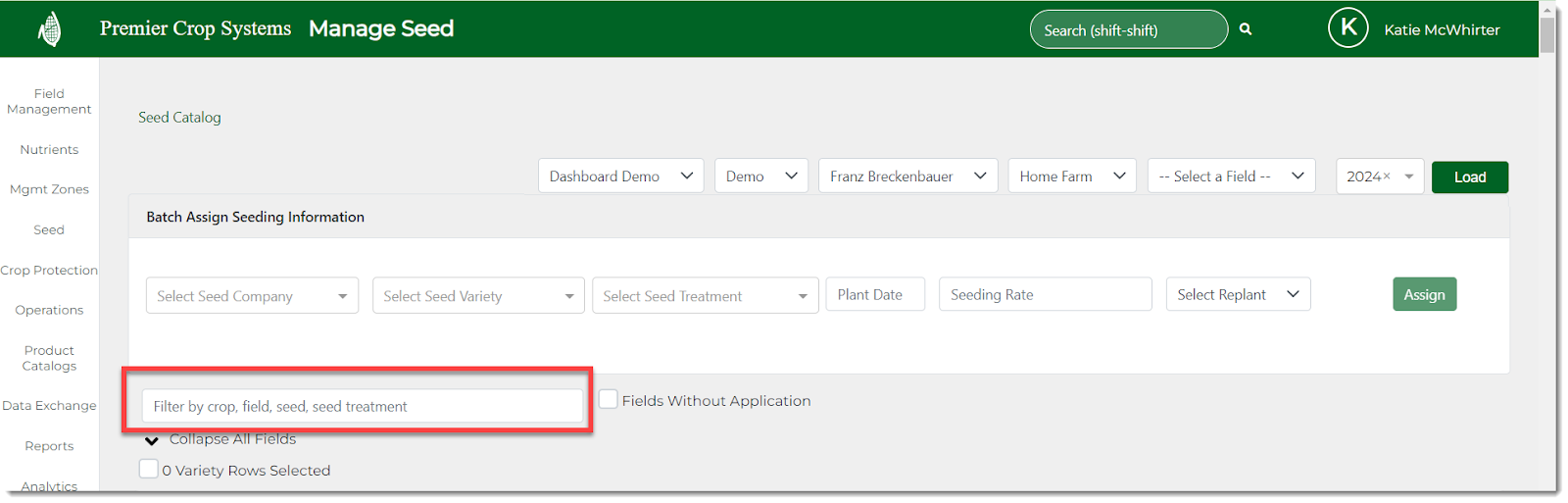Click the Search (shift-shift) field
This screenshot has width=1568, height=503.
(1129, 29)
